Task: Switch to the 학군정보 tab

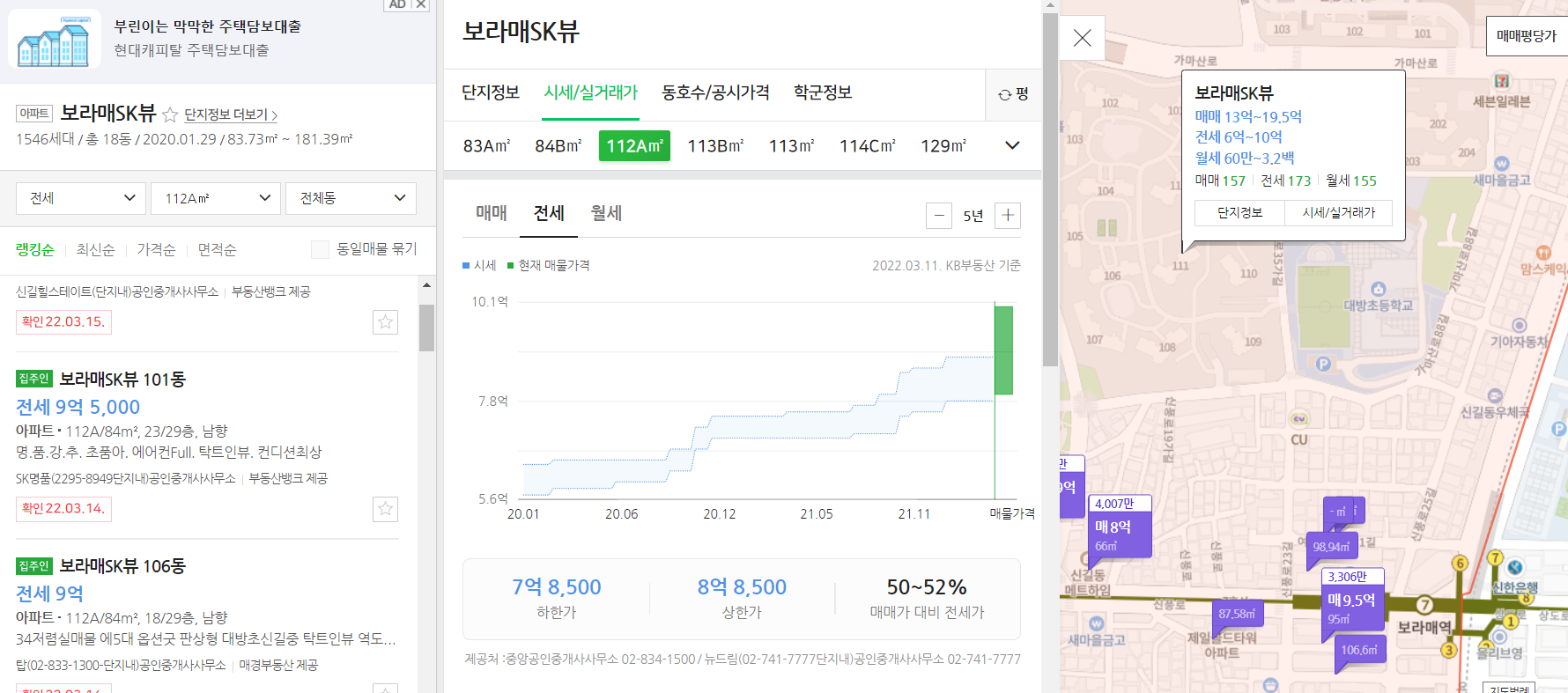Action: tap(823, 92)
